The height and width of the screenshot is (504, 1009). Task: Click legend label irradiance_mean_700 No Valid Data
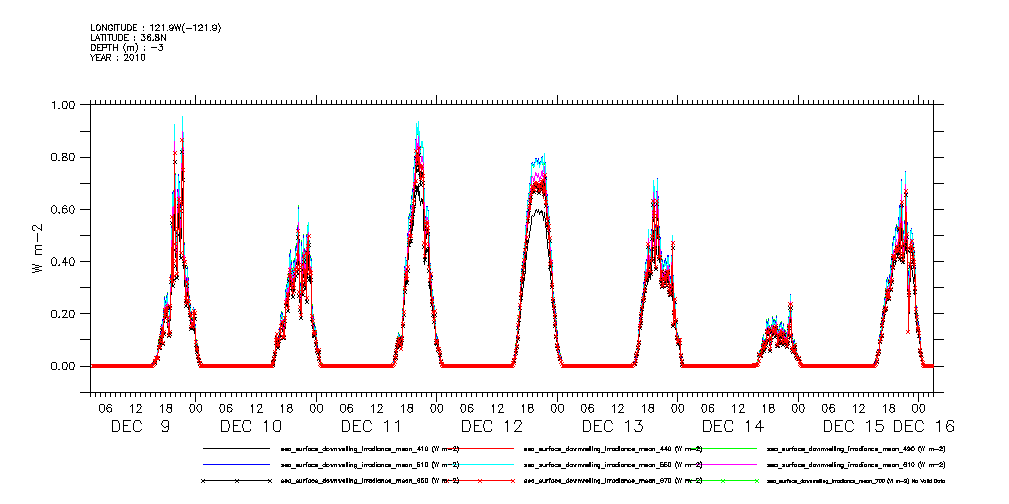(856, 481)
